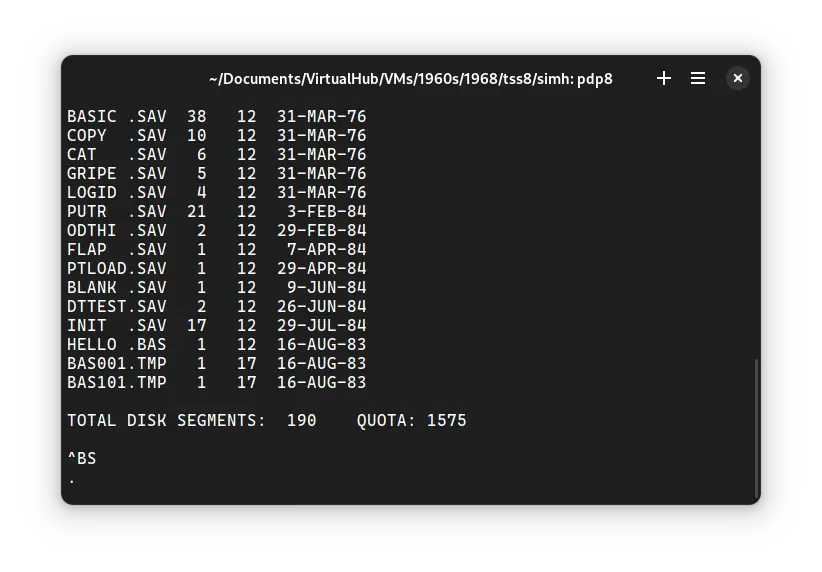Select the COPY .SAV line
Image resolution: width=822 pixels, height=572 pixels.
pyautogui.click(x=117, y=135)
